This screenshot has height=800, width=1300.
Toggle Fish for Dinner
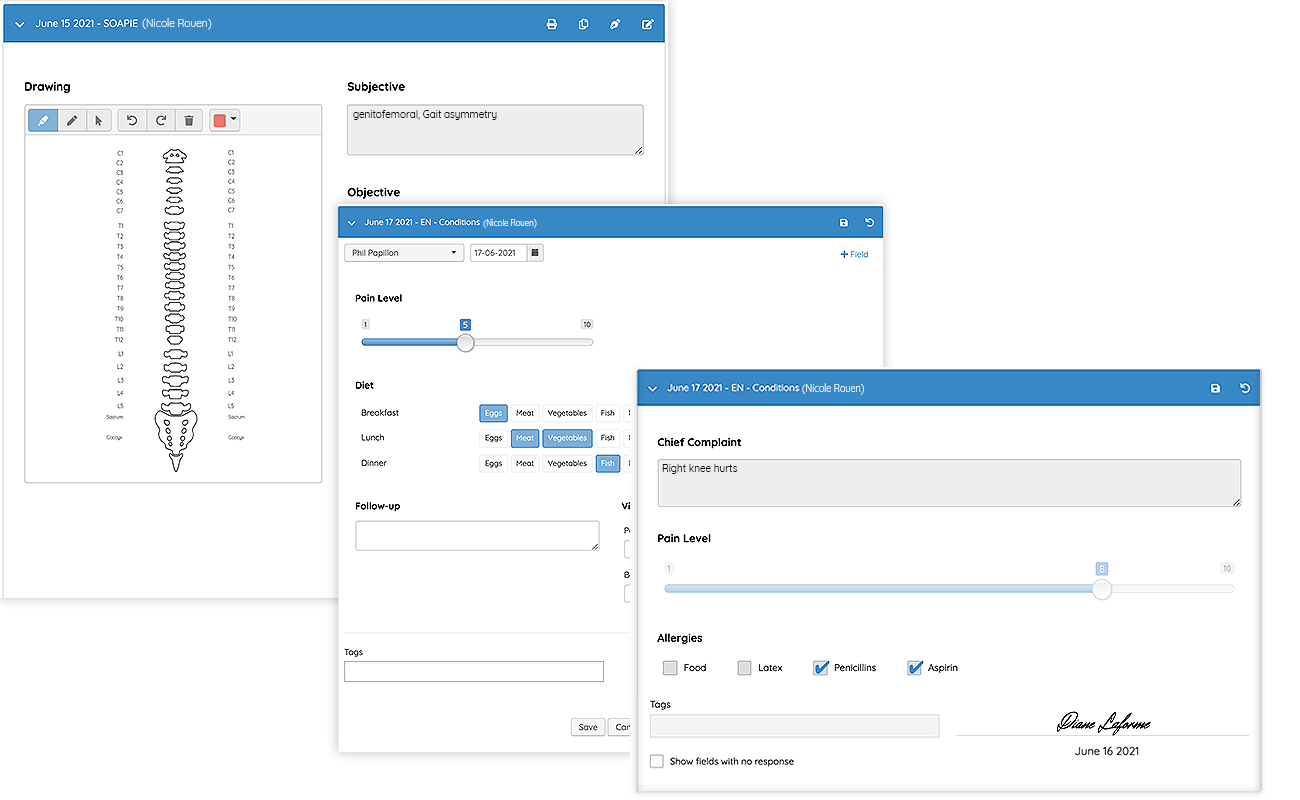click(x=607, y=464)
